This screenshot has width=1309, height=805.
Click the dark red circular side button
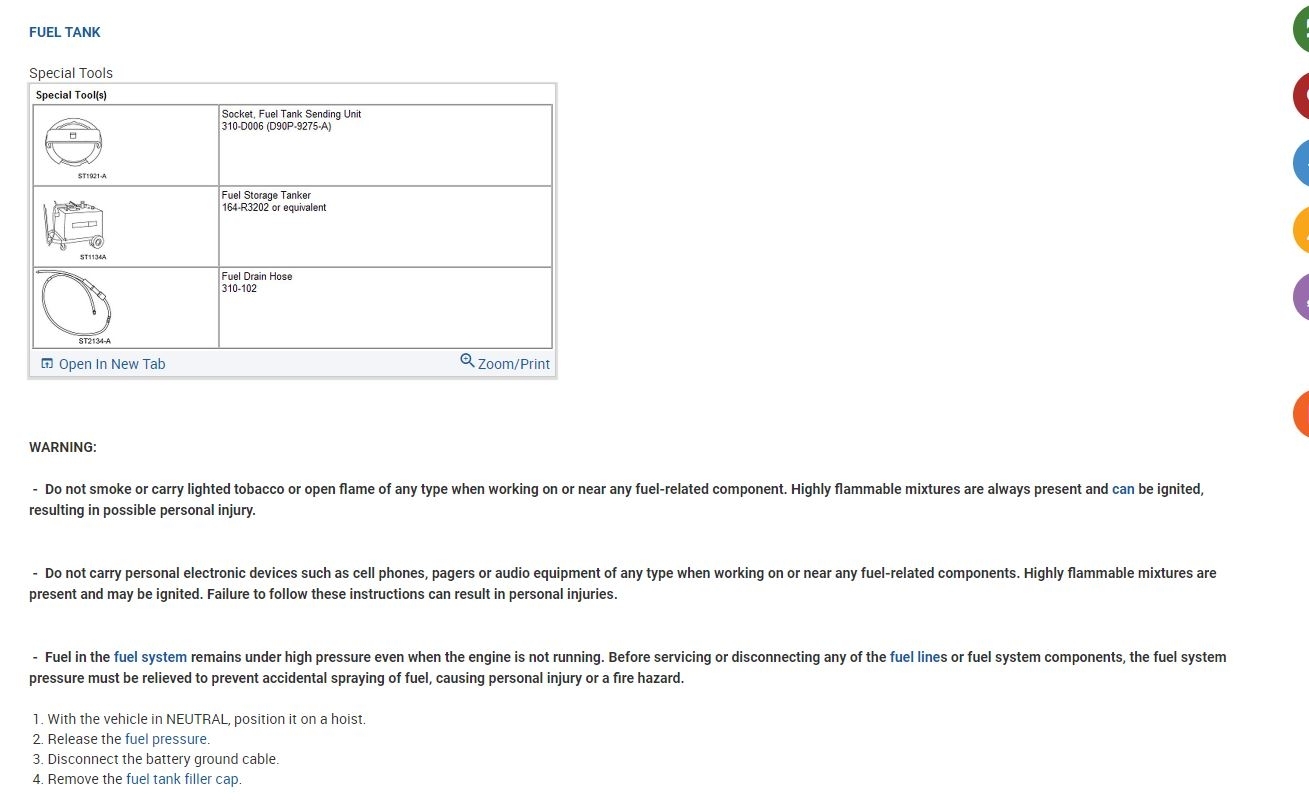pos(1301,96)
